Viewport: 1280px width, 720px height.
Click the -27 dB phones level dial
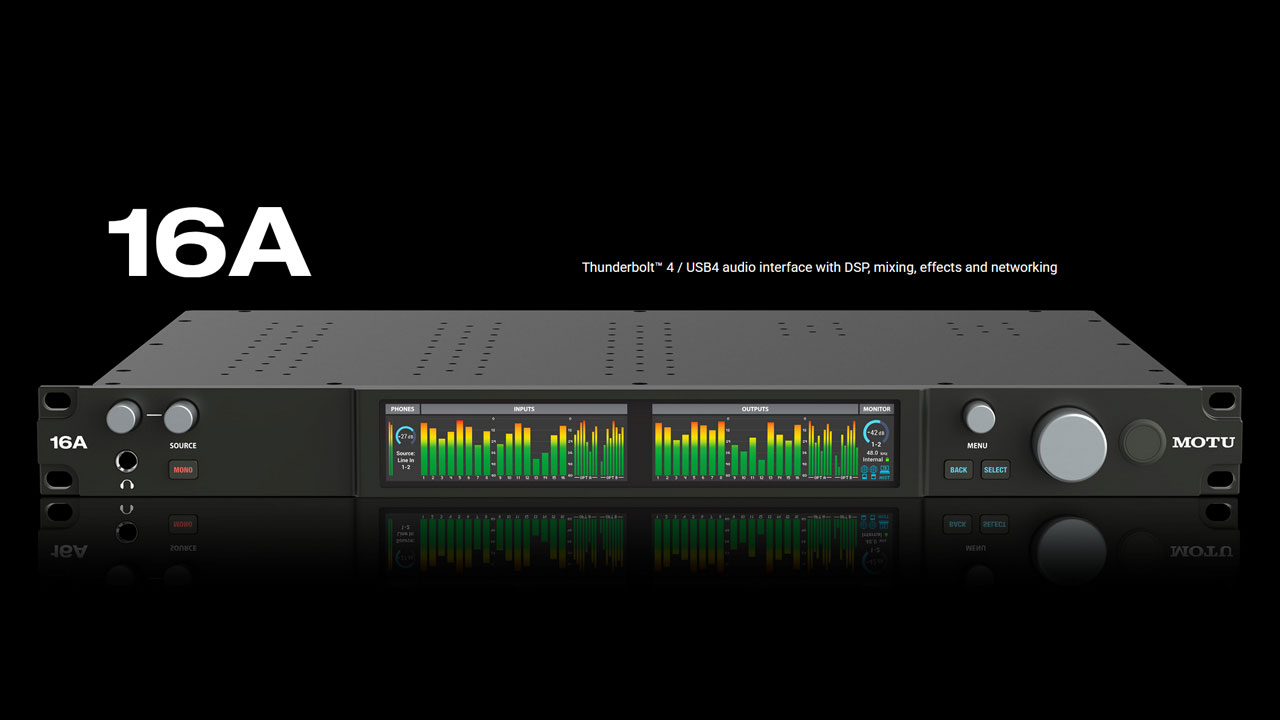404,436
